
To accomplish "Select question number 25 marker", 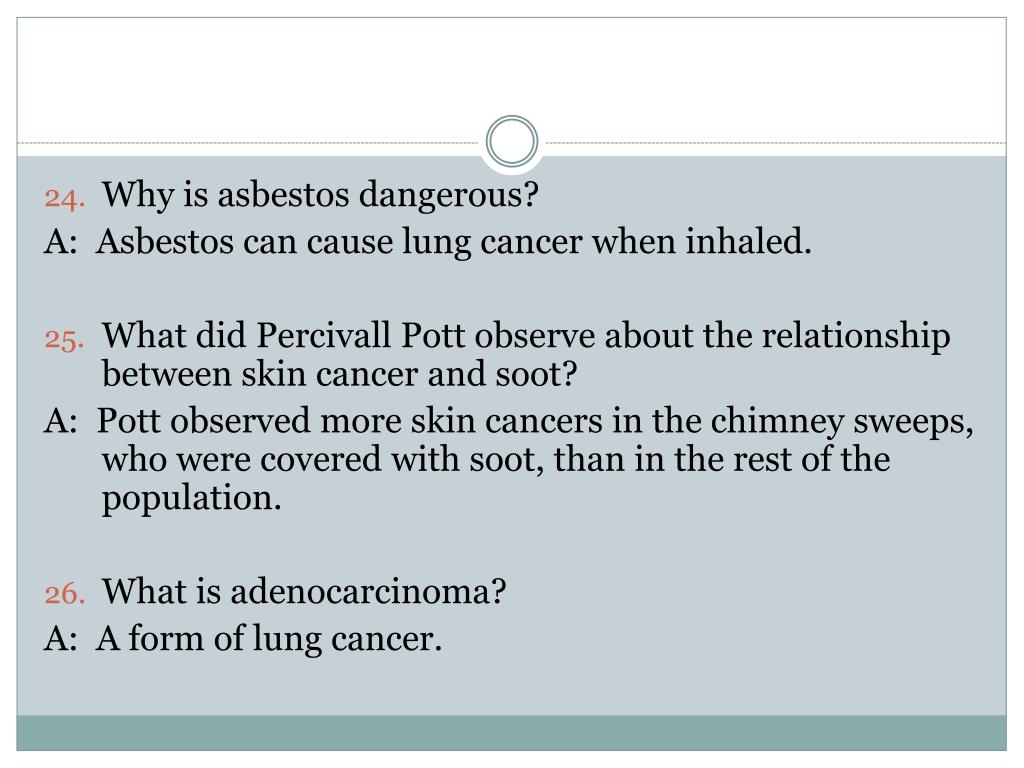I will [x=65, y=339].
